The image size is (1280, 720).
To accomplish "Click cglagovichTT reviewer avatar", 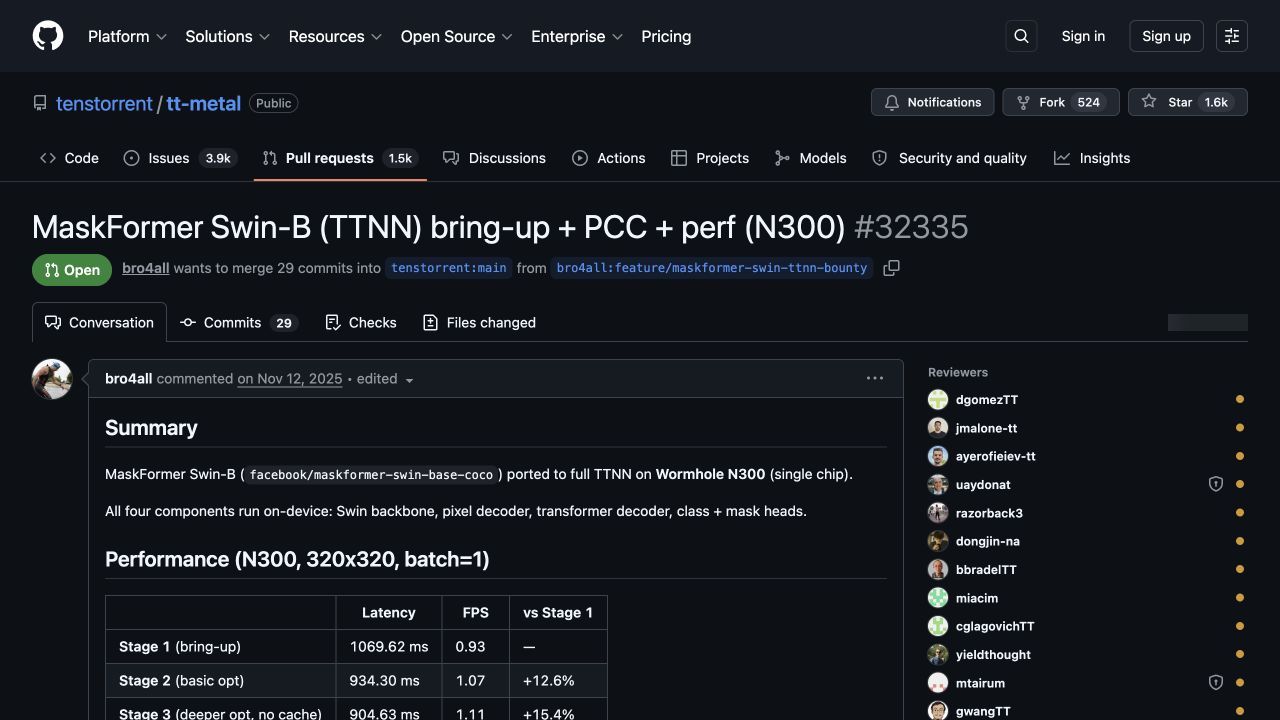I will [938, 626].
